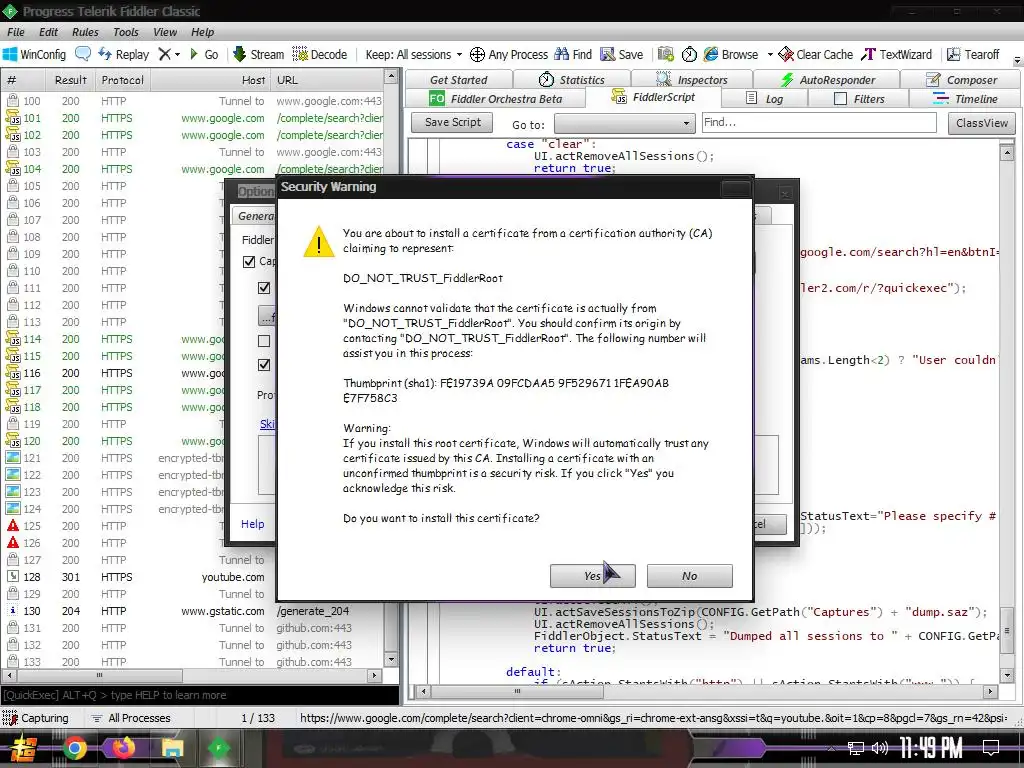Open the Edit menu
The height and width of the screenshot is (768, 1024).
tap(48, 32)
